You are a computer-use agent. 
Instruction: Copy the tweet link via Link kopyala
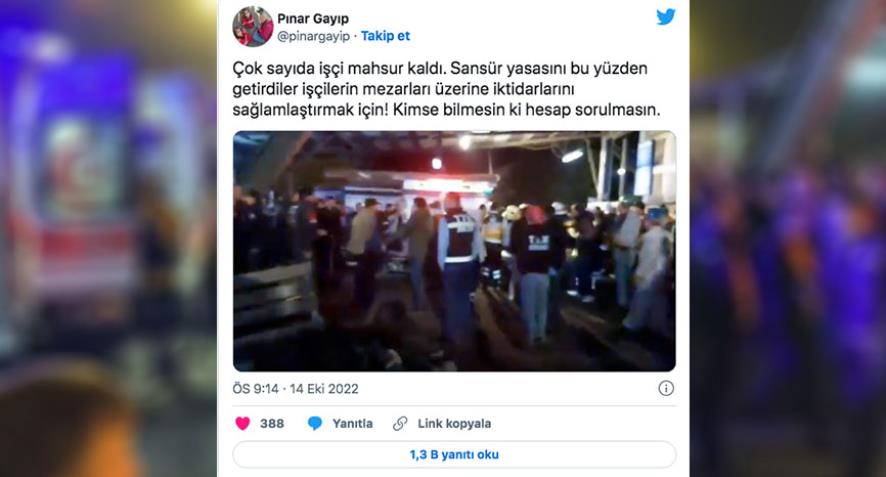pos(454,423)
